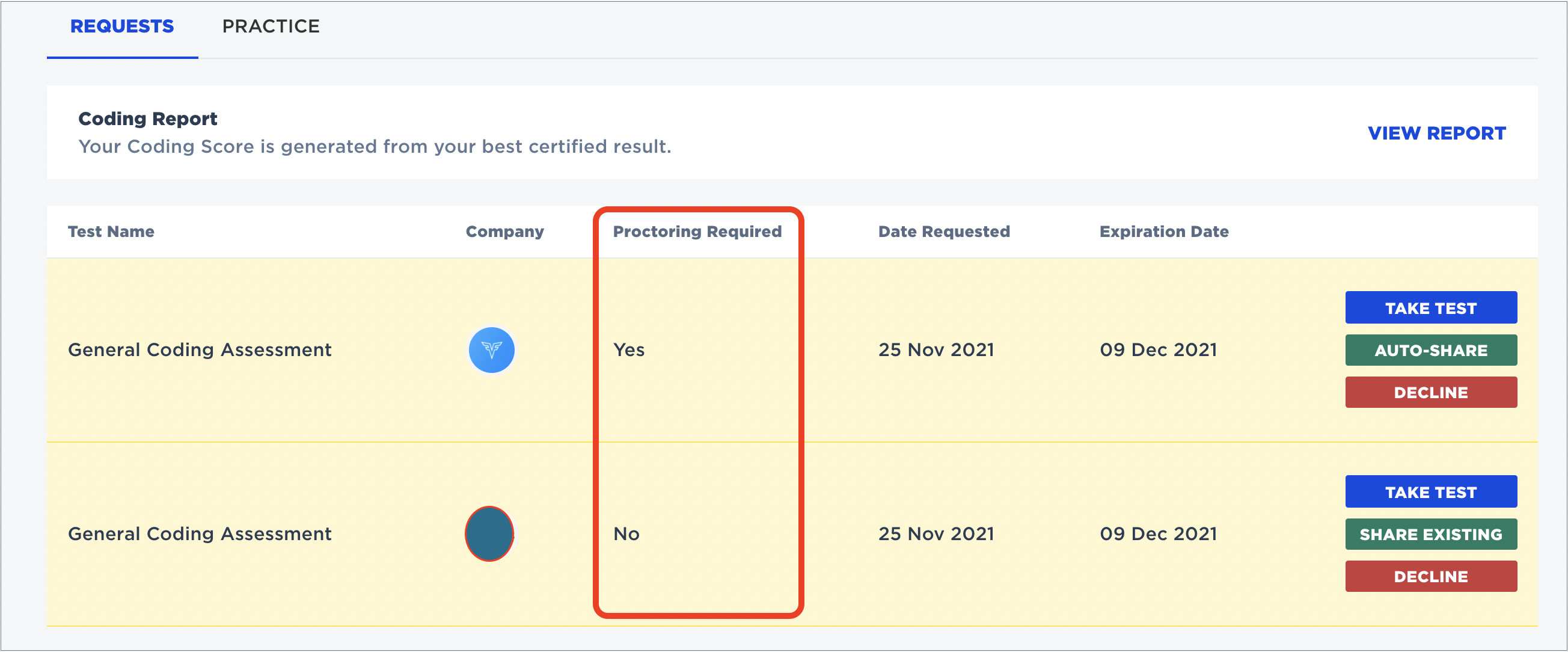Click the Proctoring Required column header
Screen dimensions: 1568x652
[x=697, y=232]
